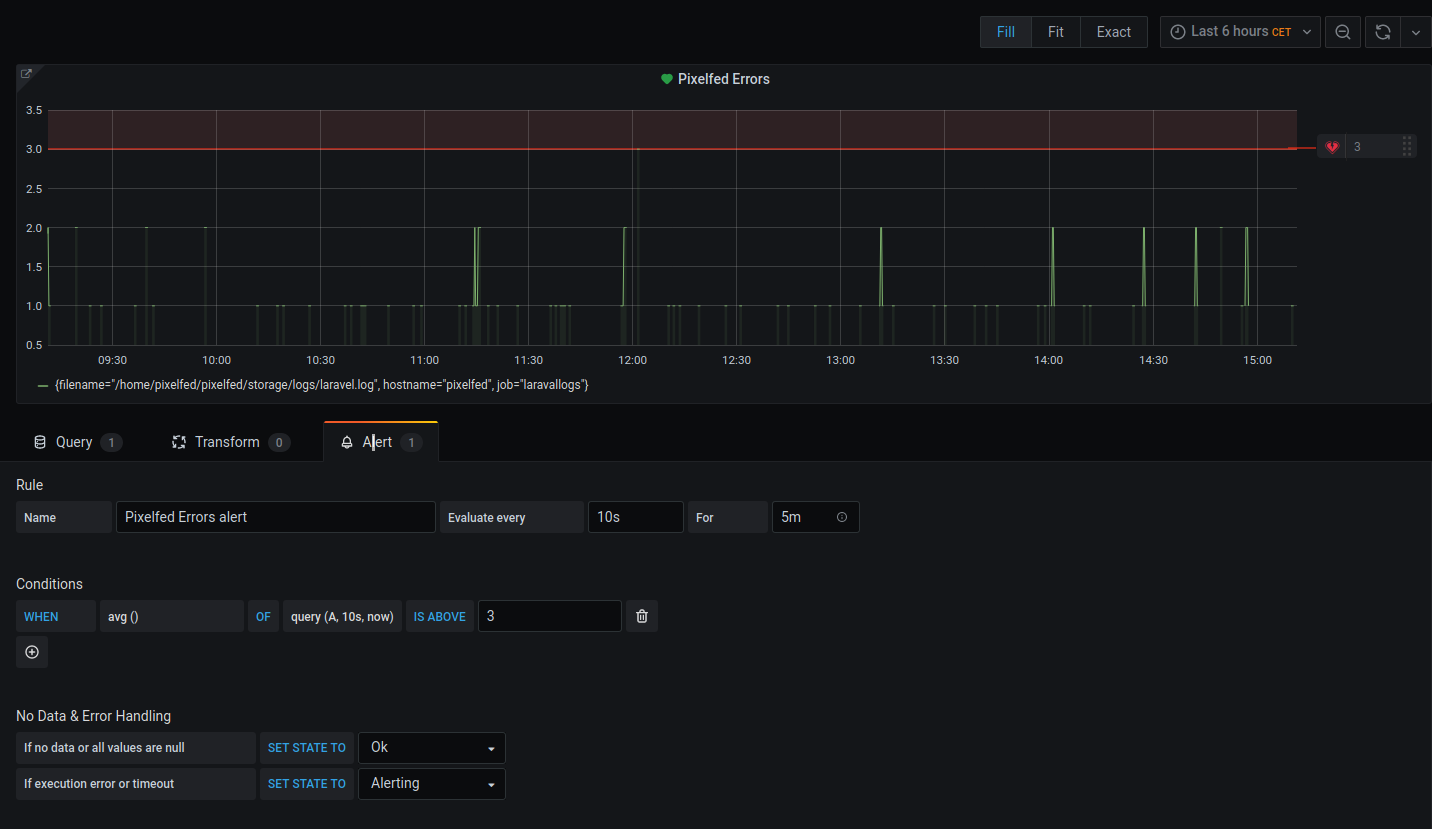1432x829 pixels.
Task: Click the info icon beside For field
Action: pyautogui.click(x=842, y=517)
